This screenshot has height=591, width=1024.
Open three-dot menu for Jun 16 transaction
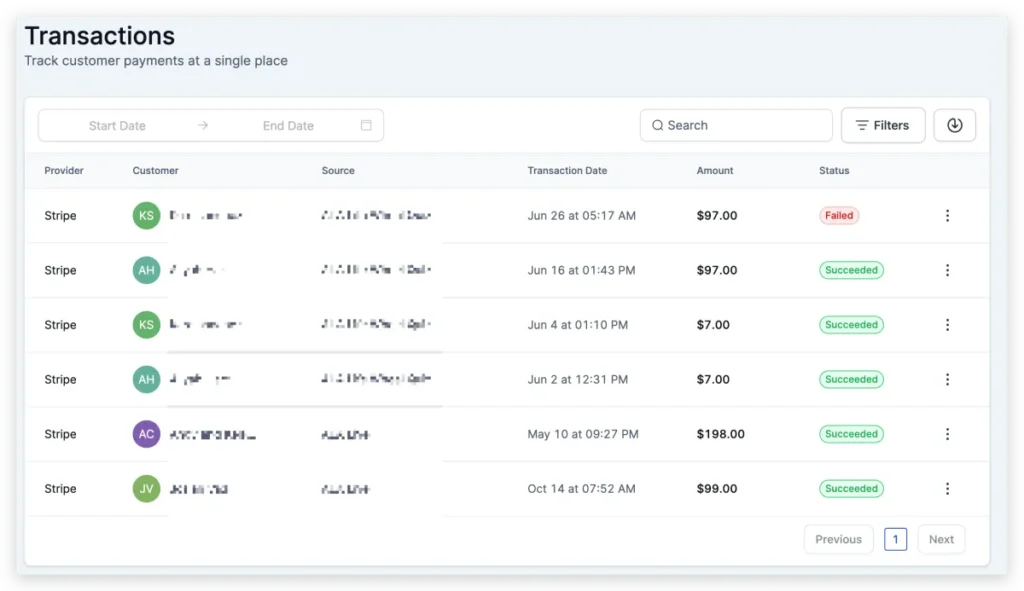(947, 270)
